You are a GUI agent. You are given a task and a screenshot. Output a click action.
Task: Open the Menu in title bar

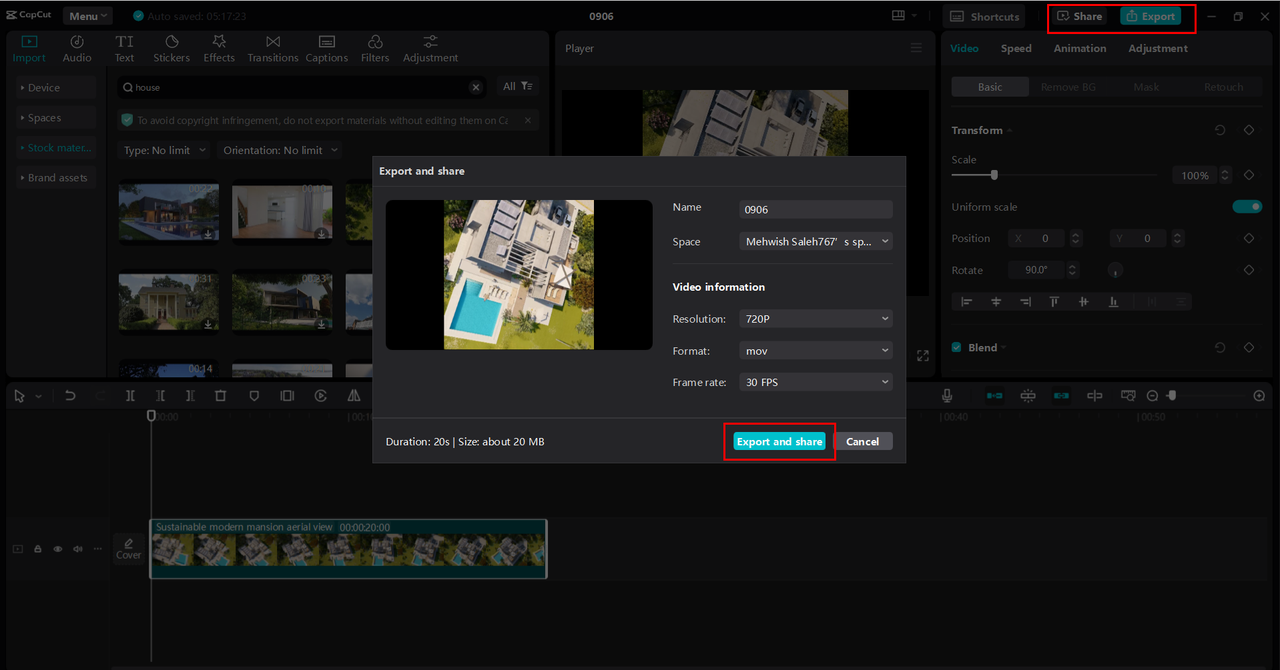[87, 16]
